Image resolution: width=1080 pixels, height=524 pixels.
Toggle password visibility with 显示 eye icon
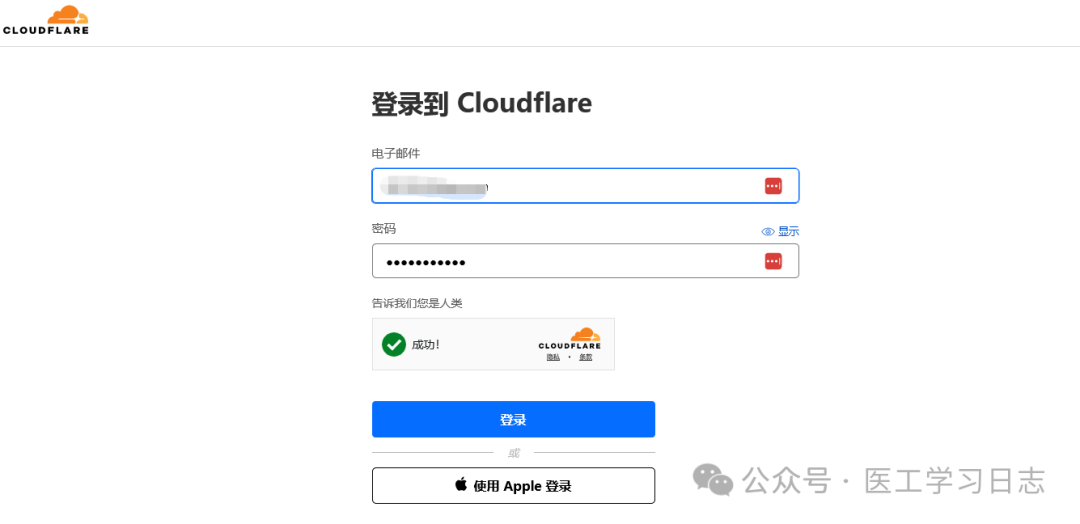[780, 231]
